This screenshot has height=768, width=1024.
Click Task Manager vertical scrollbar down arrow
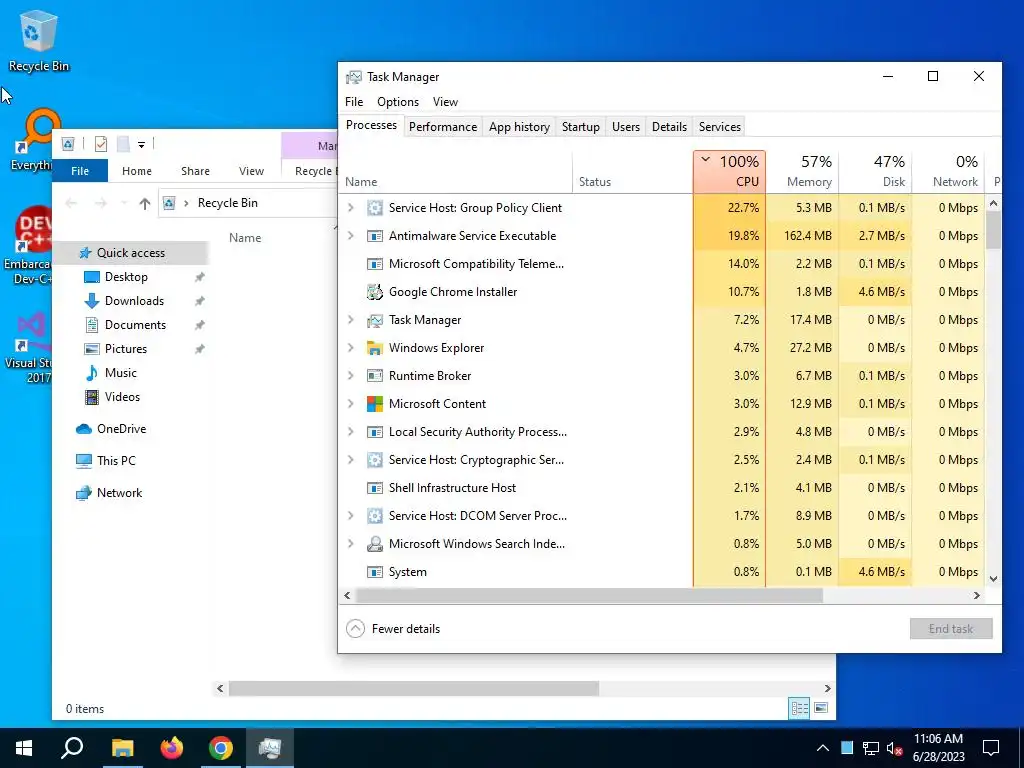993,579
